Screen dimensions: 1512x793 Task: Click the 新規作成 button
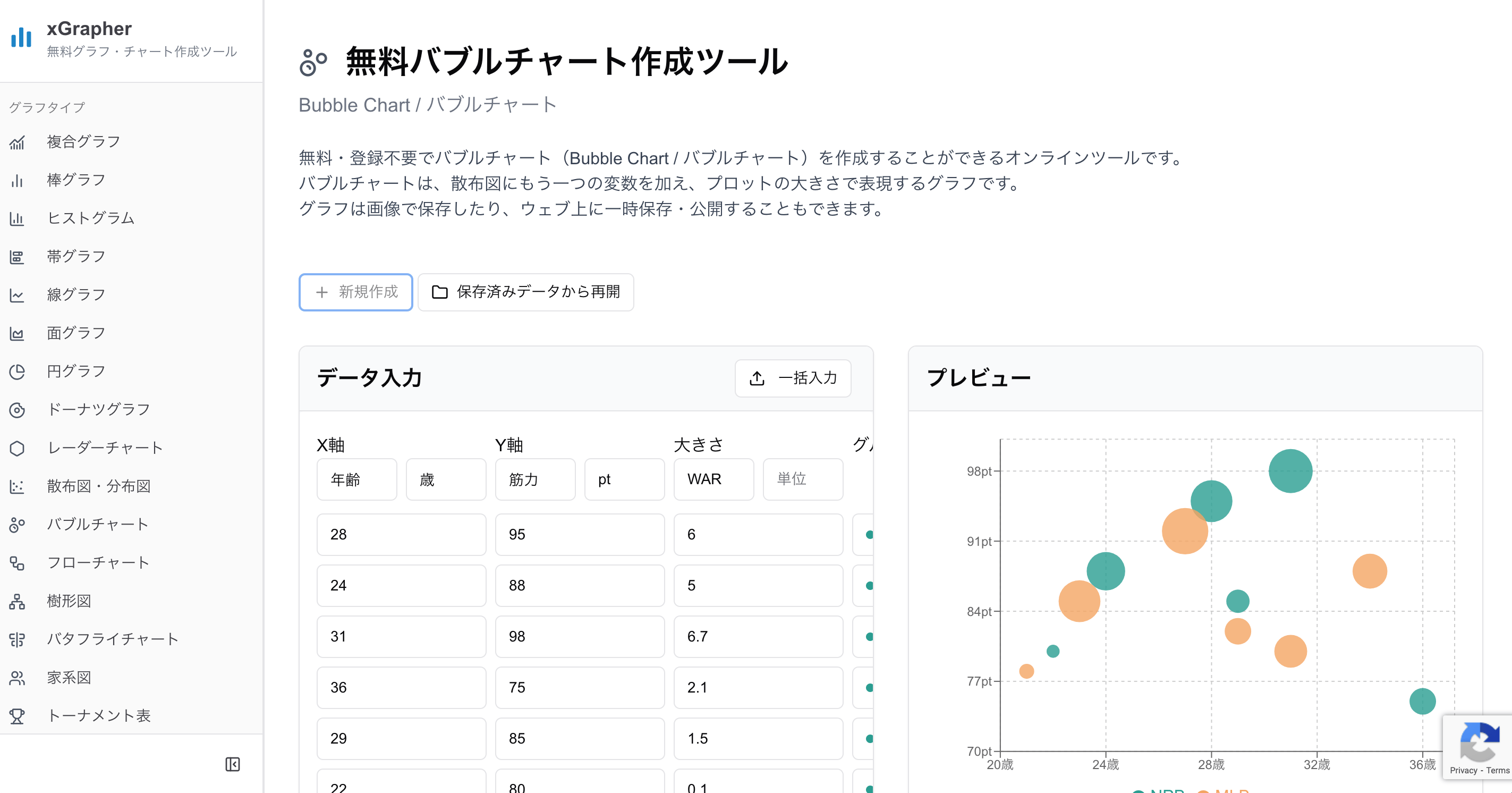click(x=355, y=292)
